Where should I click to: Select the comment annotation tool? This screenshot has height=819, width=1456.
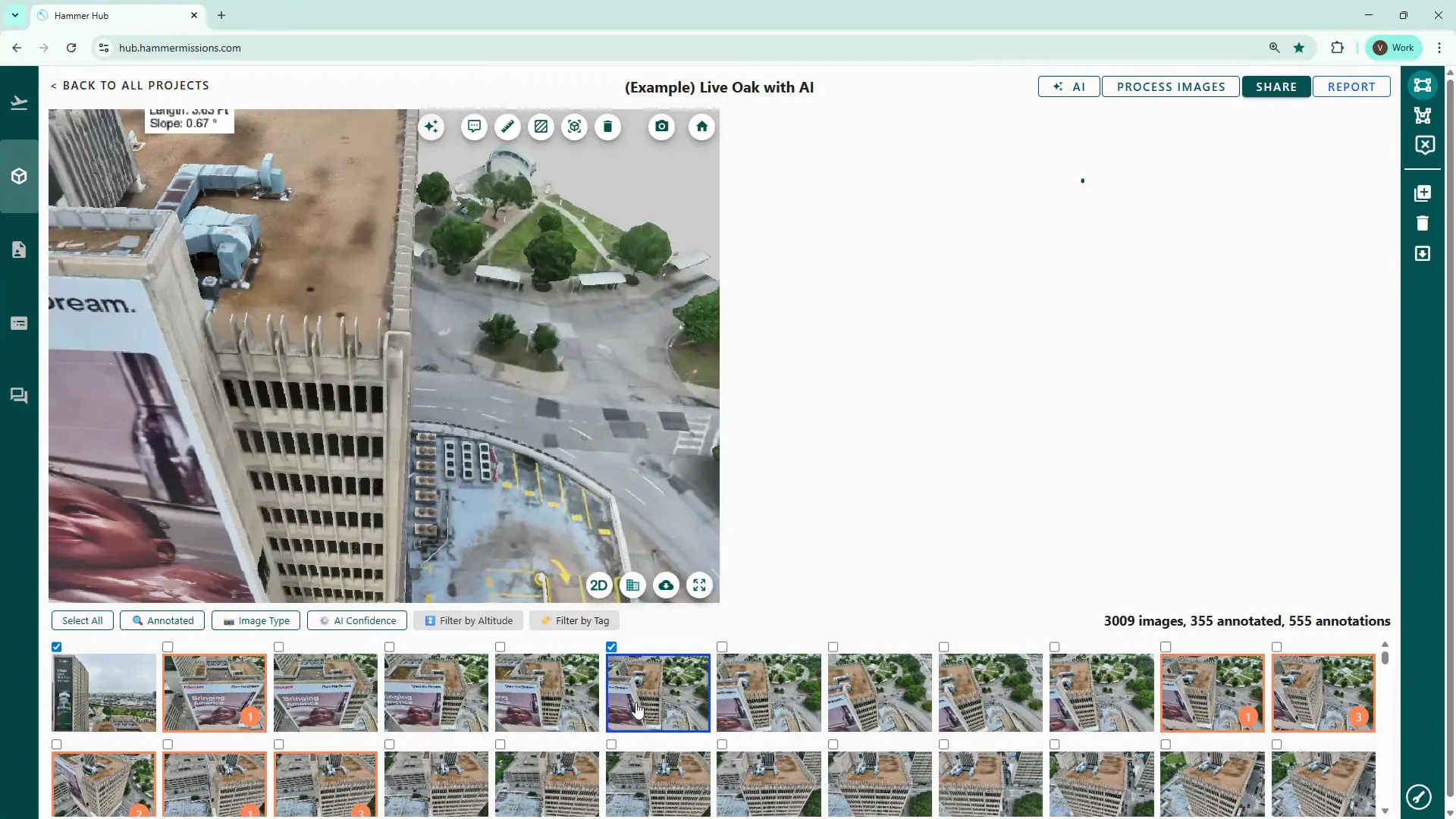474,127
